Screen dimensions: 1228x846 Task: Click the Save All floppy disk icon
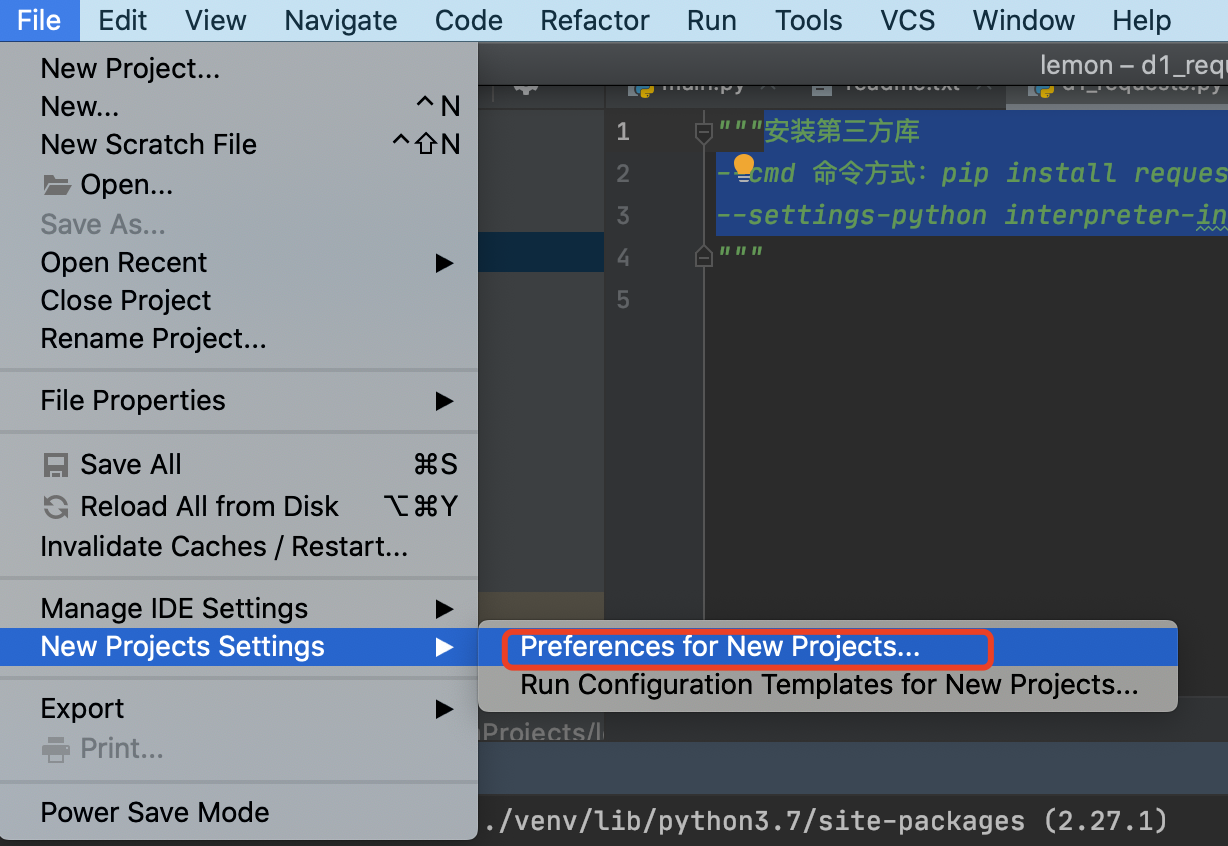click(x=56, y=465)
